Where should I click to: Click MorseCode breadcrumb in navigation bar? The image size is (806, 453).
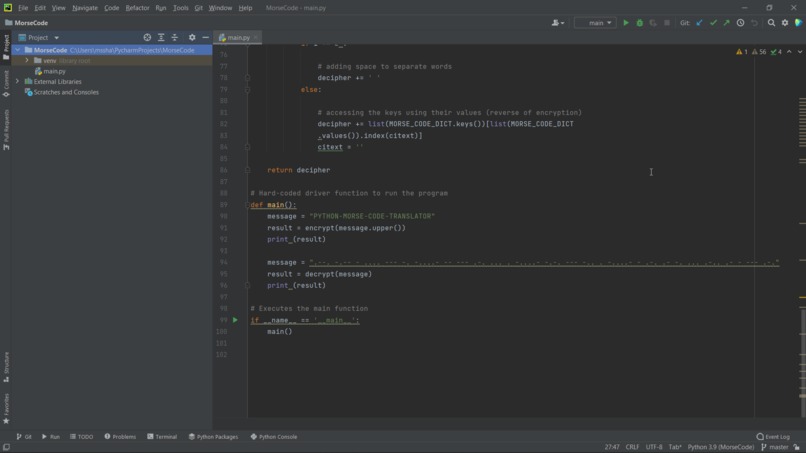26,23
